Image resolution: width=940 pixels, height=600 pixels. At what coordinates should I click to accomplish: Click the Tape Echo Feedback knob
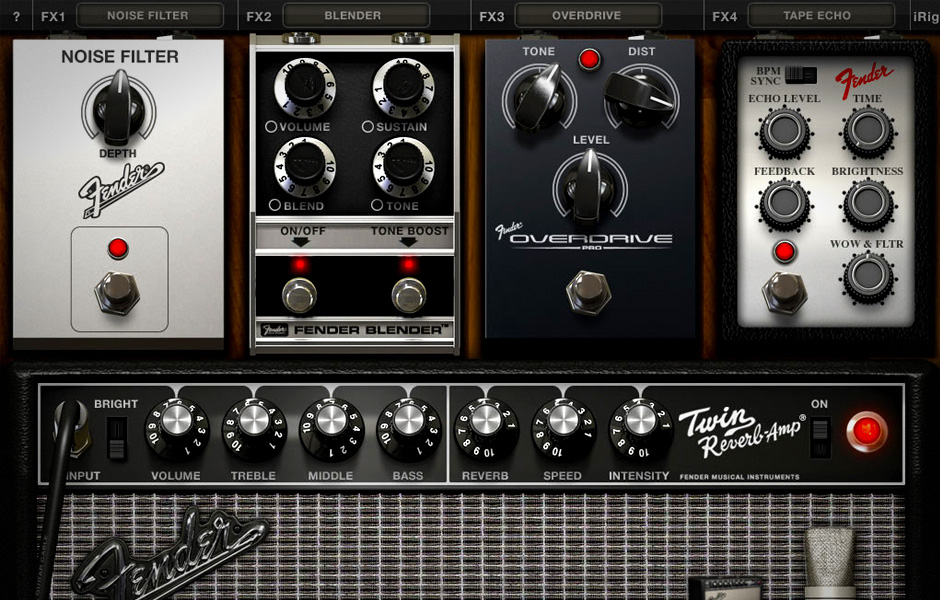coord(784,204)
